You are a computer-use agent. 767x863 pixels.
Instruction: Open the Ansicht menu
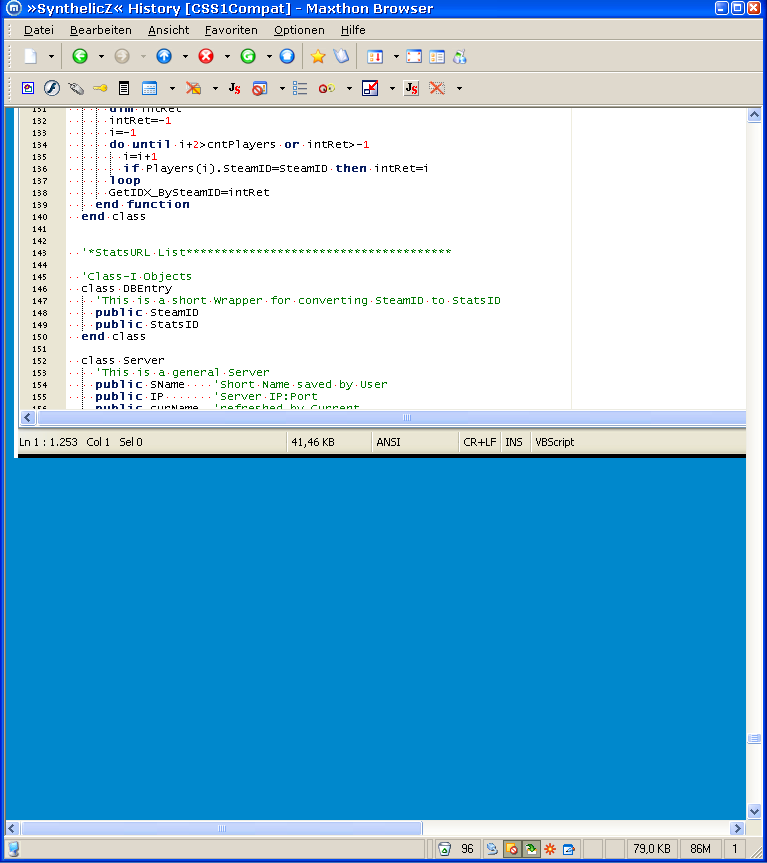[x=168, y=30]
